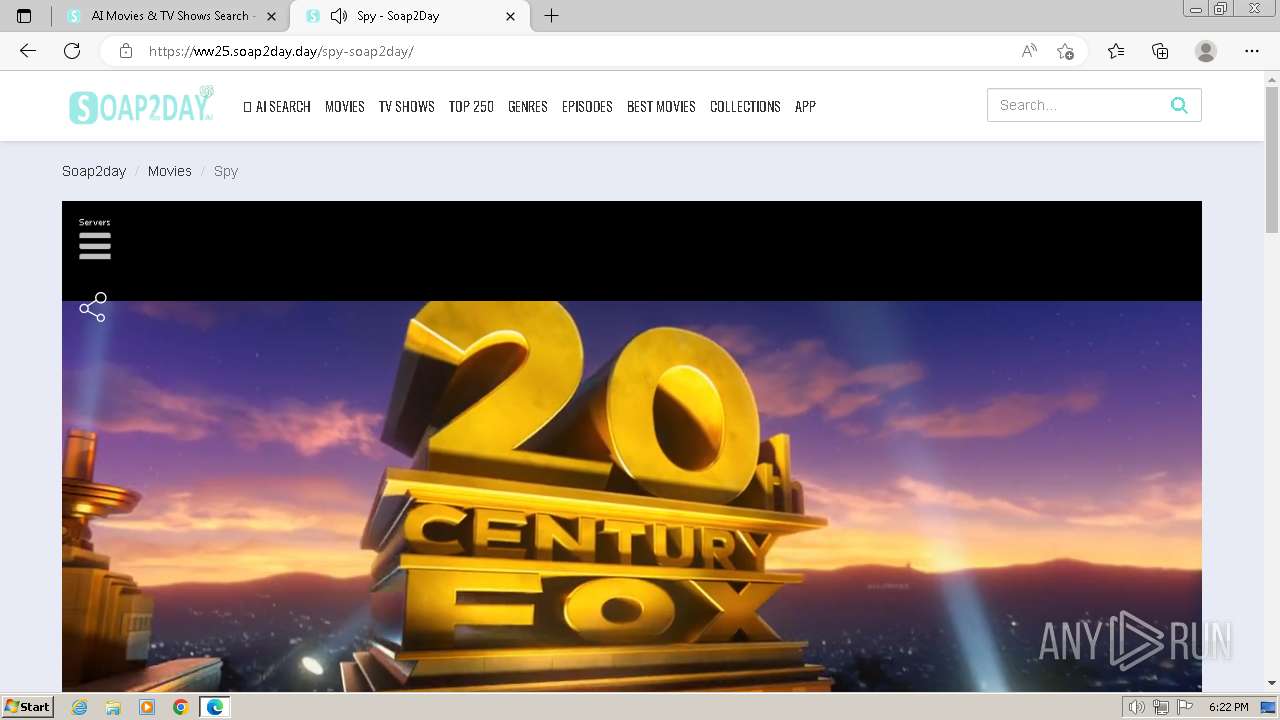View site information via the lock icon
This screenshot has width=1280, height=720.
tap(126, 51)
